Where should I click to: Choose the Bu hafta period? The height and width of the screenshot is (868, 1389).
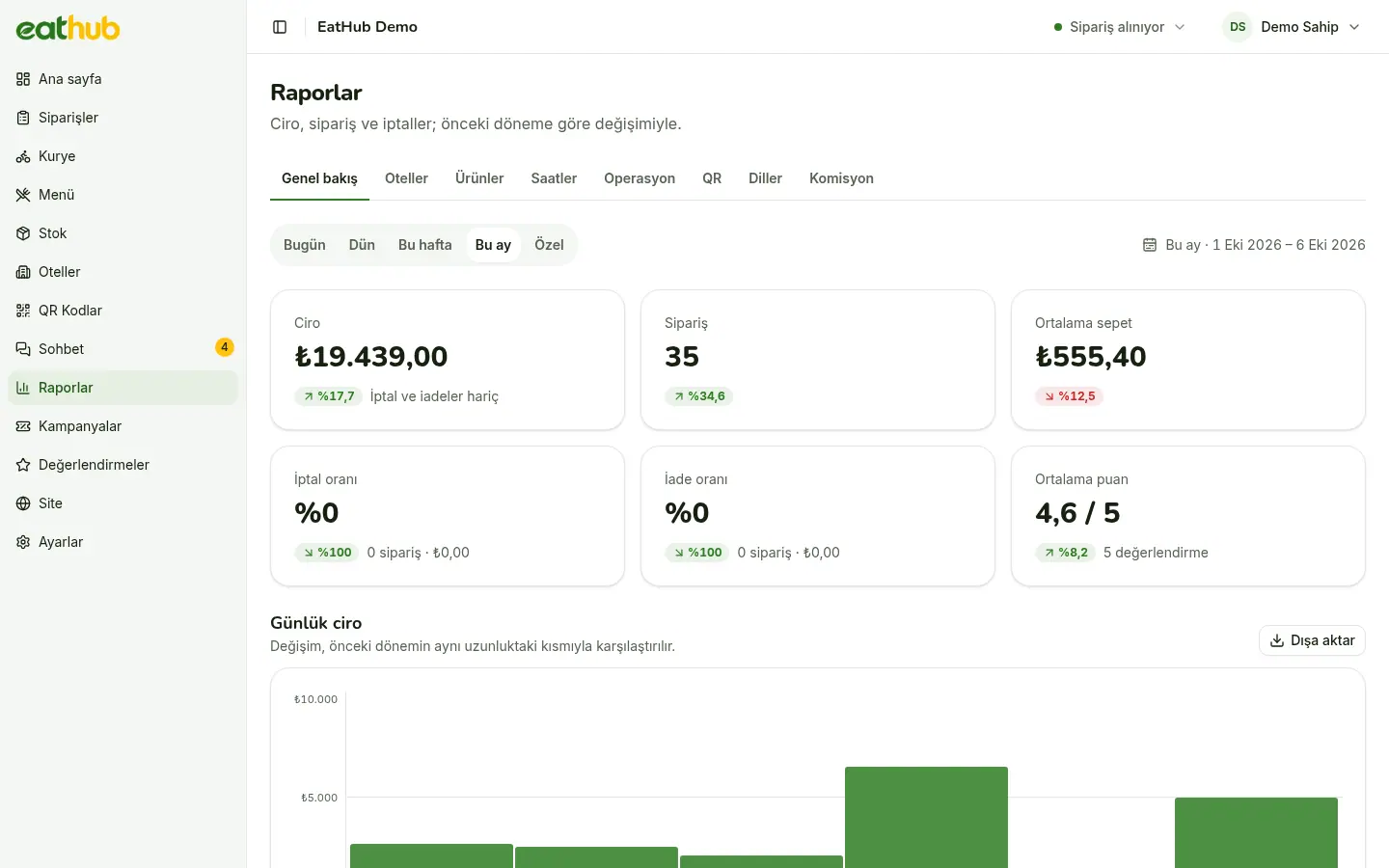point(425,245)
